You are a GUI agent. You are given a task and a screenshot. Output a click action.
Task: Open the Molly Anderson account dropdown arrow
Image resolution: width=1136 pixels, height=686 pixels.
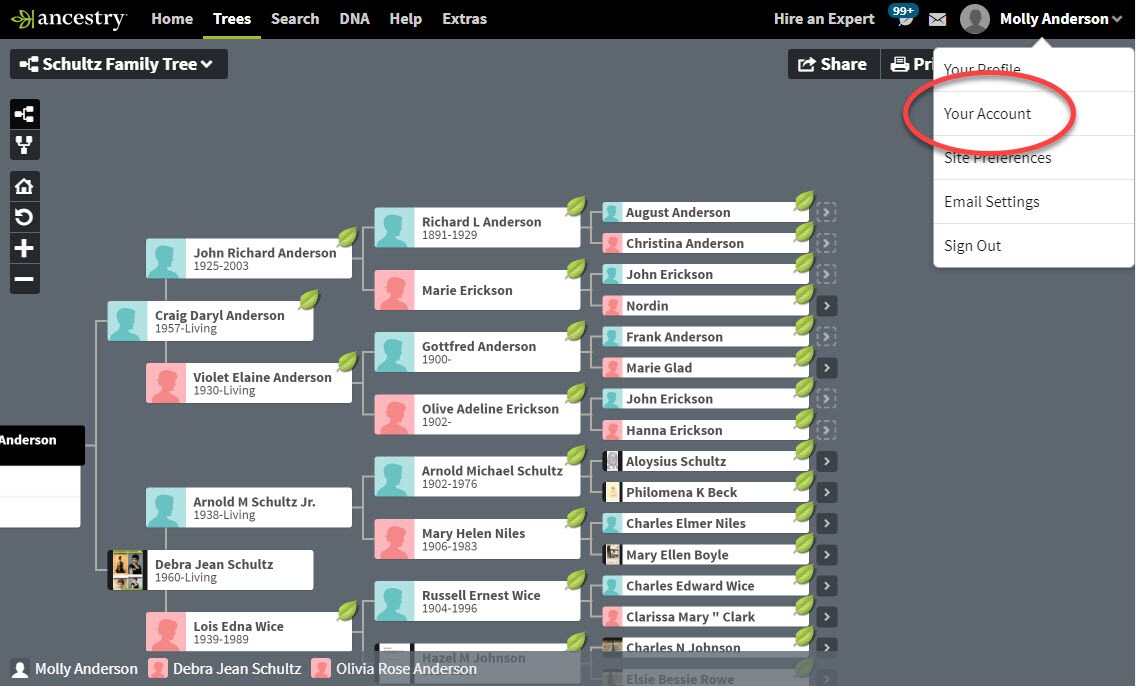tap(1116, 20)
